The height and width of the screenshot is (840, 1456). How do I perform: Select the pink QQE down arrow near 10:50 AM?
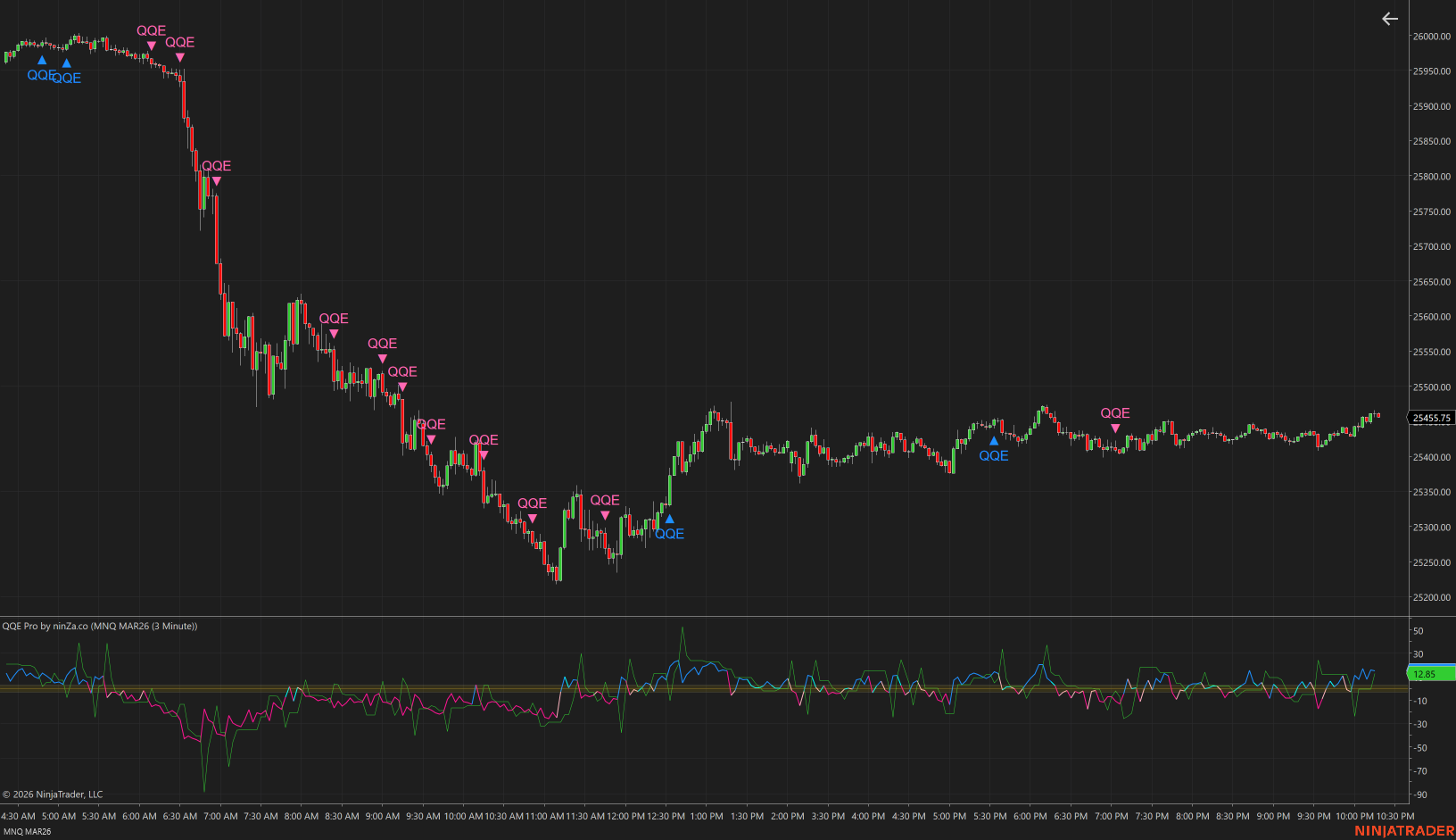point(533,519)
